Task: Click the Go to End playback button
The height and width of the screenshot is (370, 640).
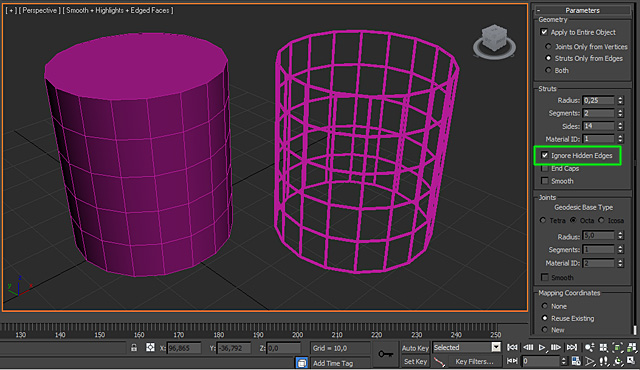Action: [x=572, y=347]
